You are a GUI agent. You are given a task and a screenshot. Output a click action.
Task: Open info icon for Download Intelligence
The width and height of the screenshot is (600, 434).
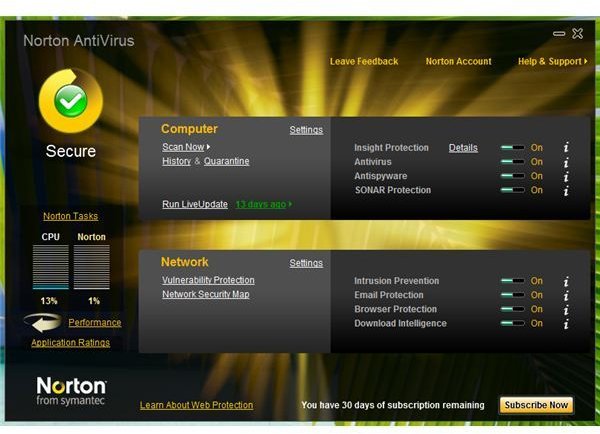[x=566, y=324]
